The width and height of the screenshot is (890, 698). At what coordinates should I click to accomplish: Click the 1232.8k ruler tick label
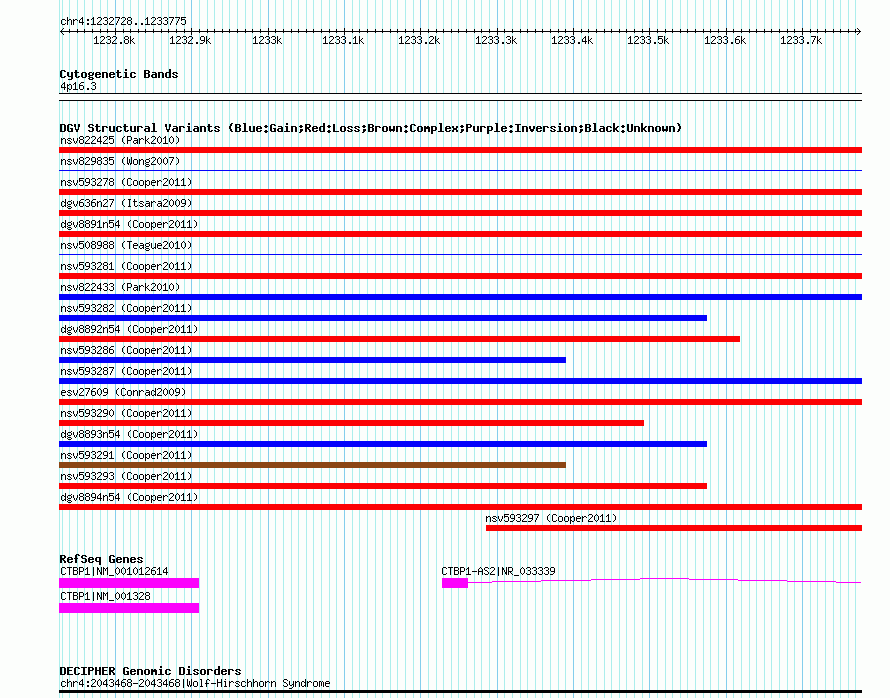click(114, 40)
